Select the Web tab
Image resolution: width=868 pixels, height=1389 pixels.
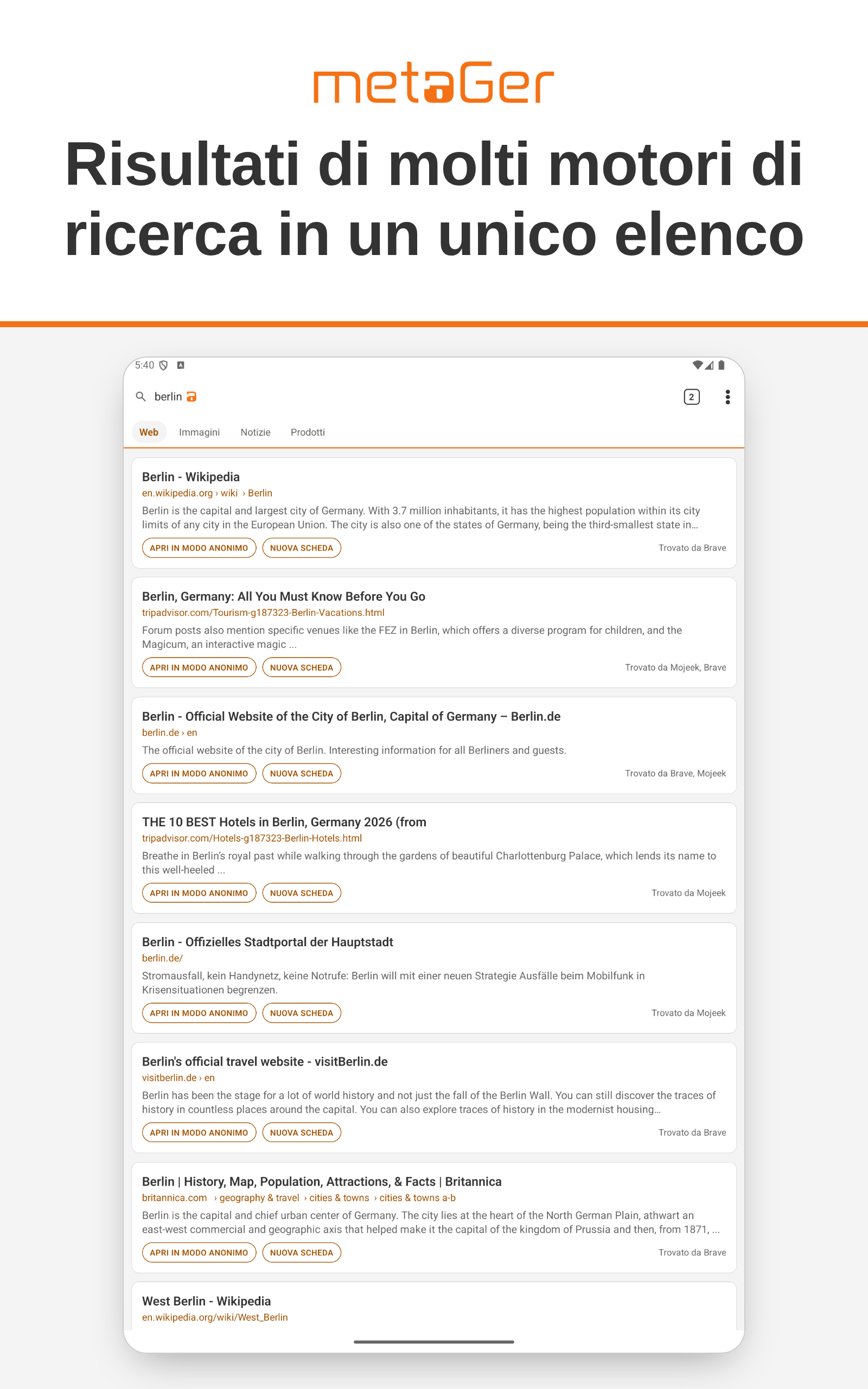[x=149, y=432]
